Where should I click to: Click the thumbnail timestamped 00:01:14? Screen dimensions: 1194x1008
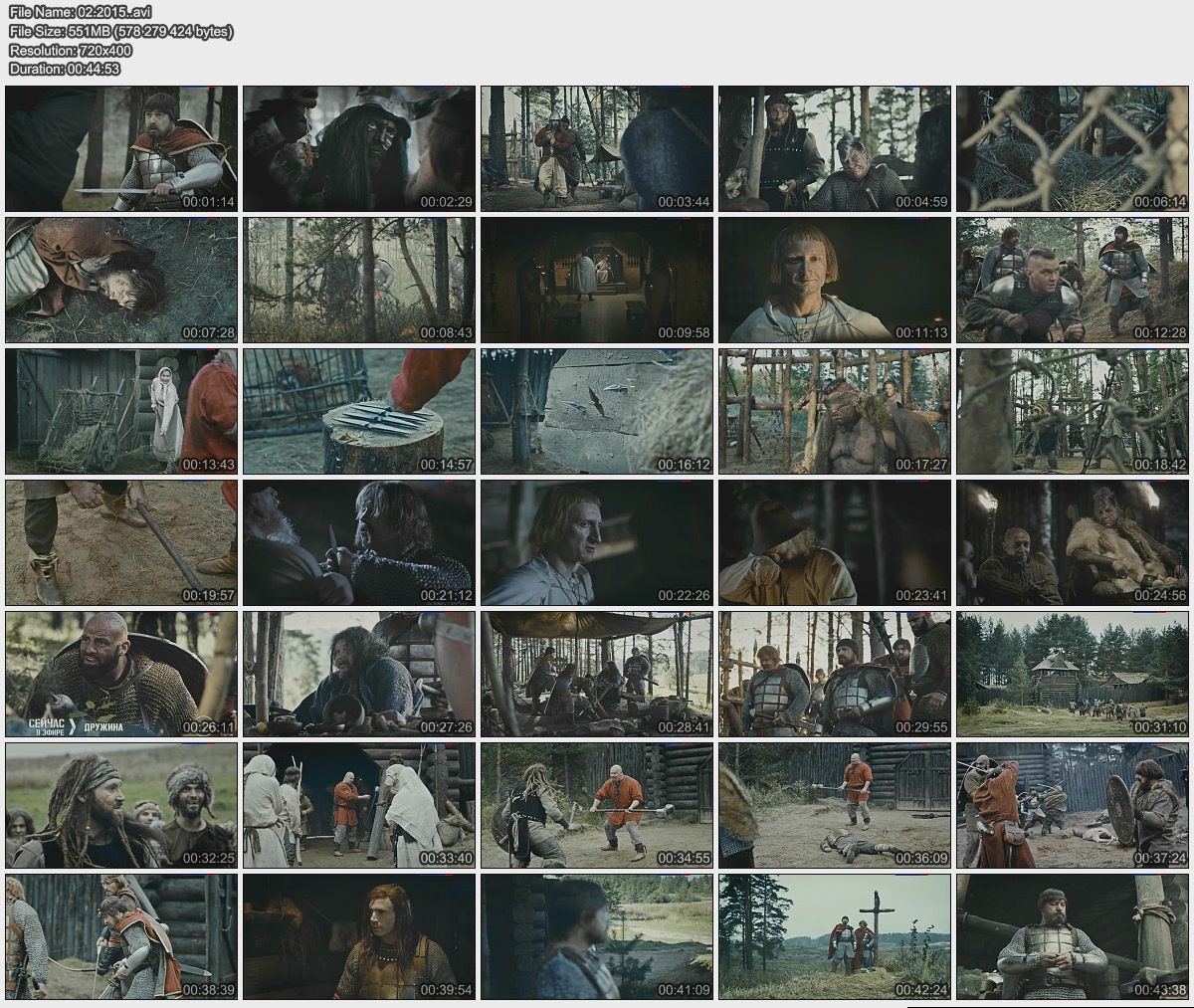121,148
